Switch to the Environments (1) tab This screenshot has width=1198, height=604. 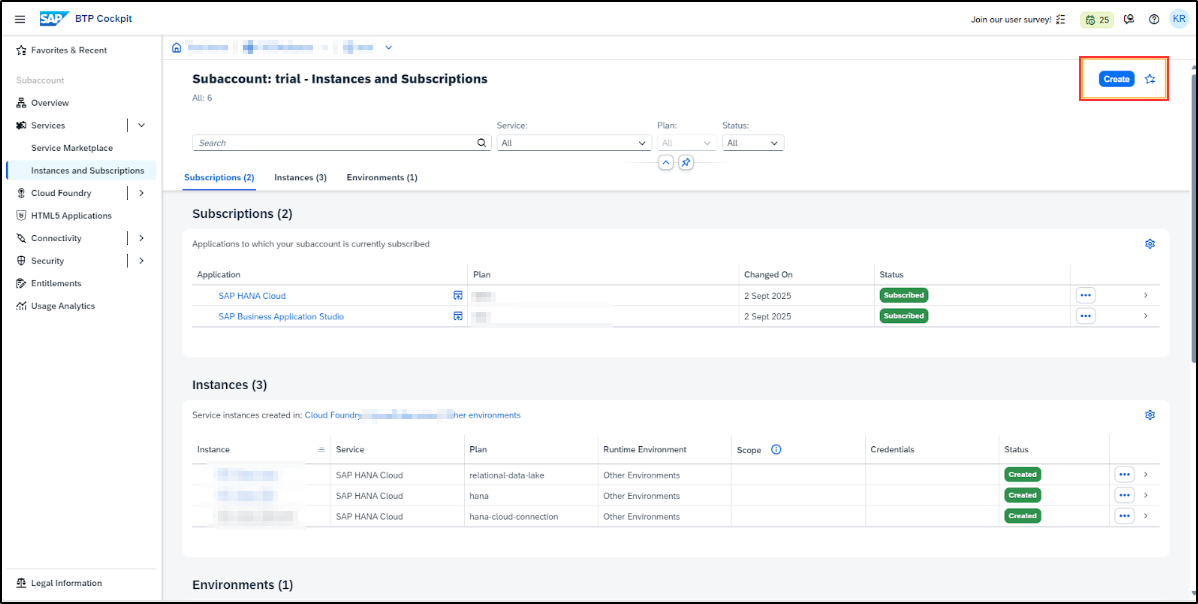click(x=381, y=177)
